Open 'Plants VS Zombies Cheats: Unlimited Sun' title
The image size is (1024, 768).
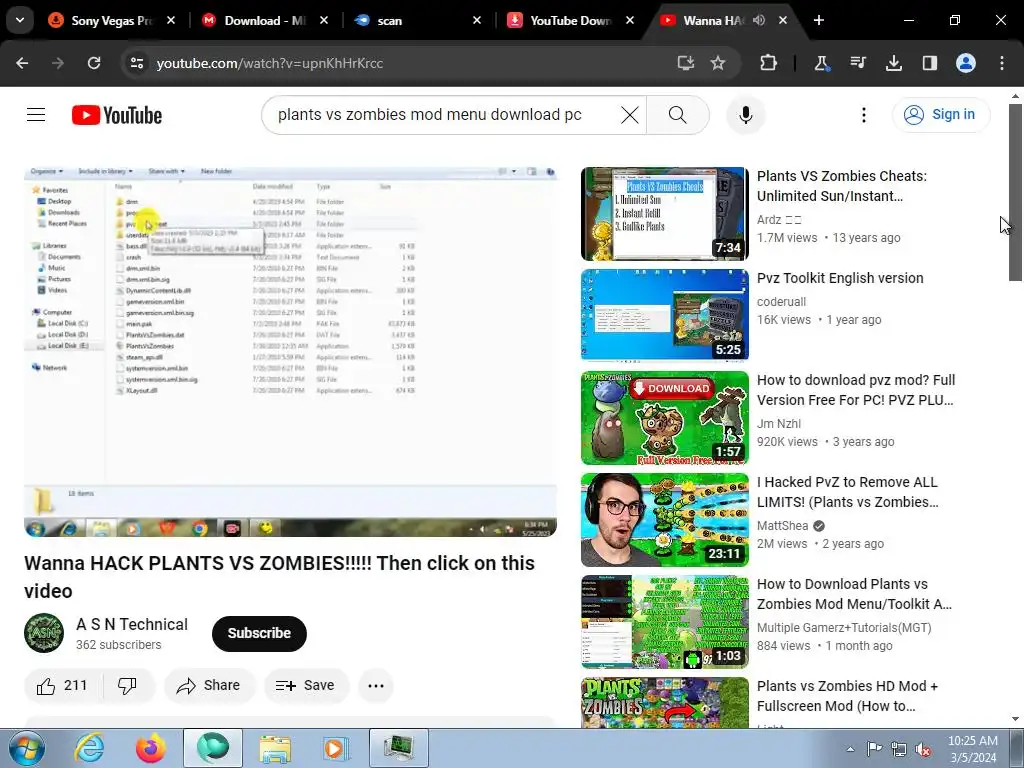tap(842, 186)
